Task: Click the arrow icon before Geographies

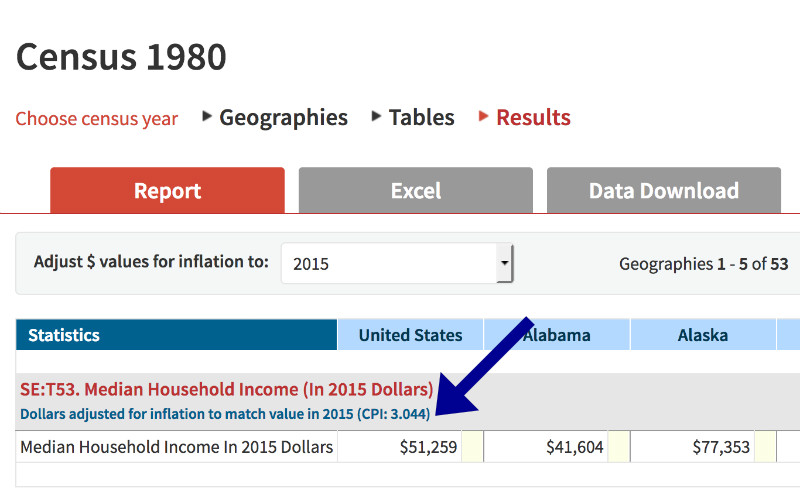Action: 207,116
